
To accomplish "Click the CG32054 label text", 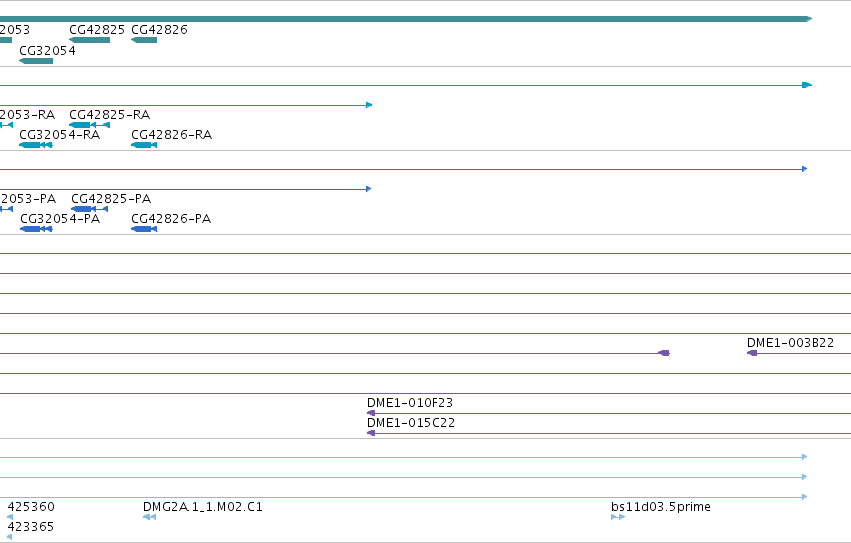I will (47, 50).
